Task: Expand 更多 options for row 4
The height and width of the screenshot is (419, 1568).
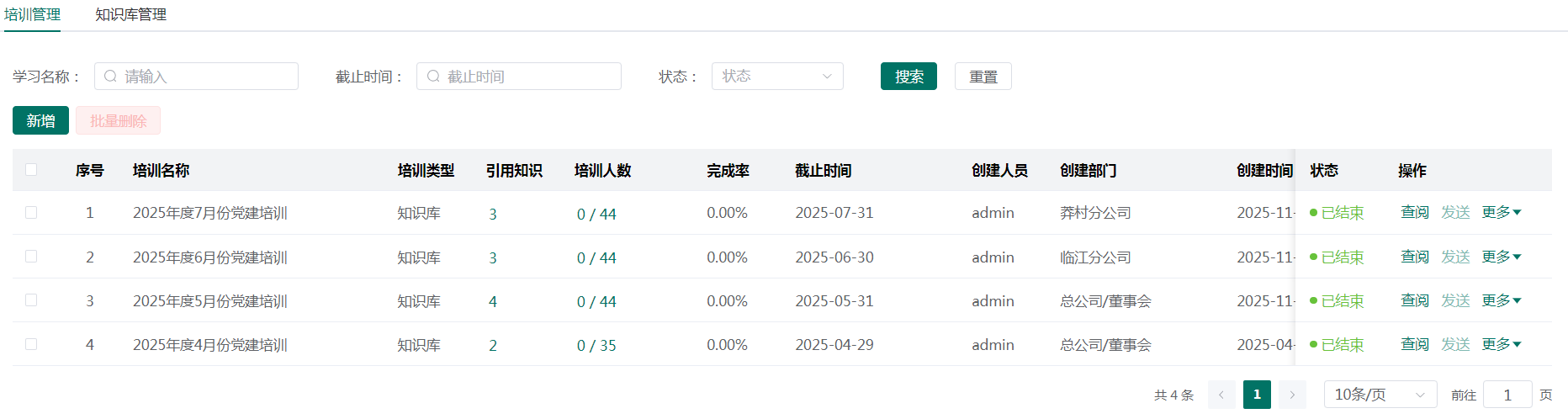Action: [x=1501, y=344]
